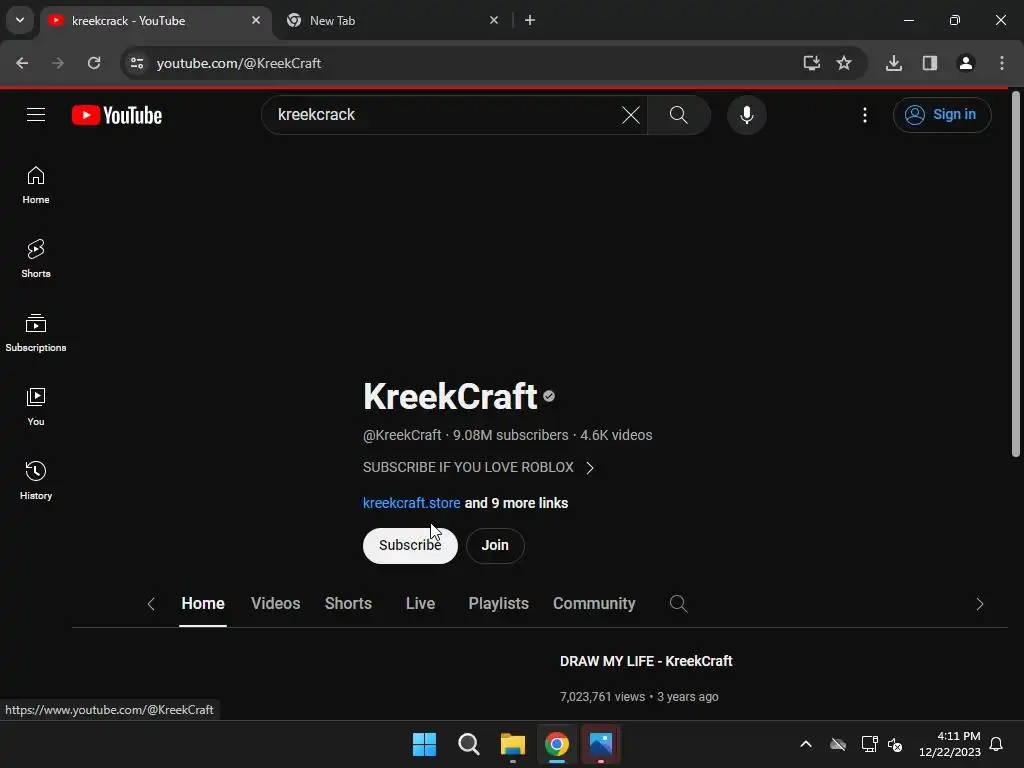1024x768 pixels.
Task: Open Chrome downloads icon
Action: (x=893, y=63)
